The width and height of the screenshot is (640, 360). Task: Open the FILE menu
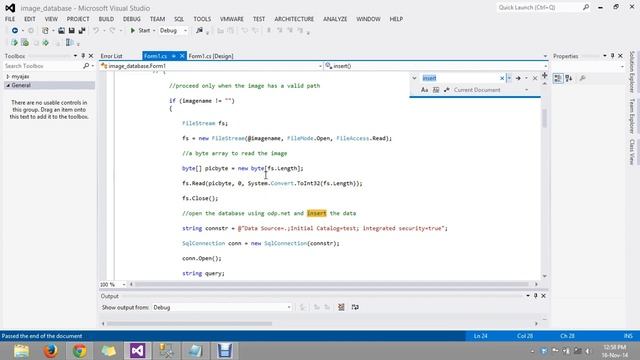coord(10,19)
